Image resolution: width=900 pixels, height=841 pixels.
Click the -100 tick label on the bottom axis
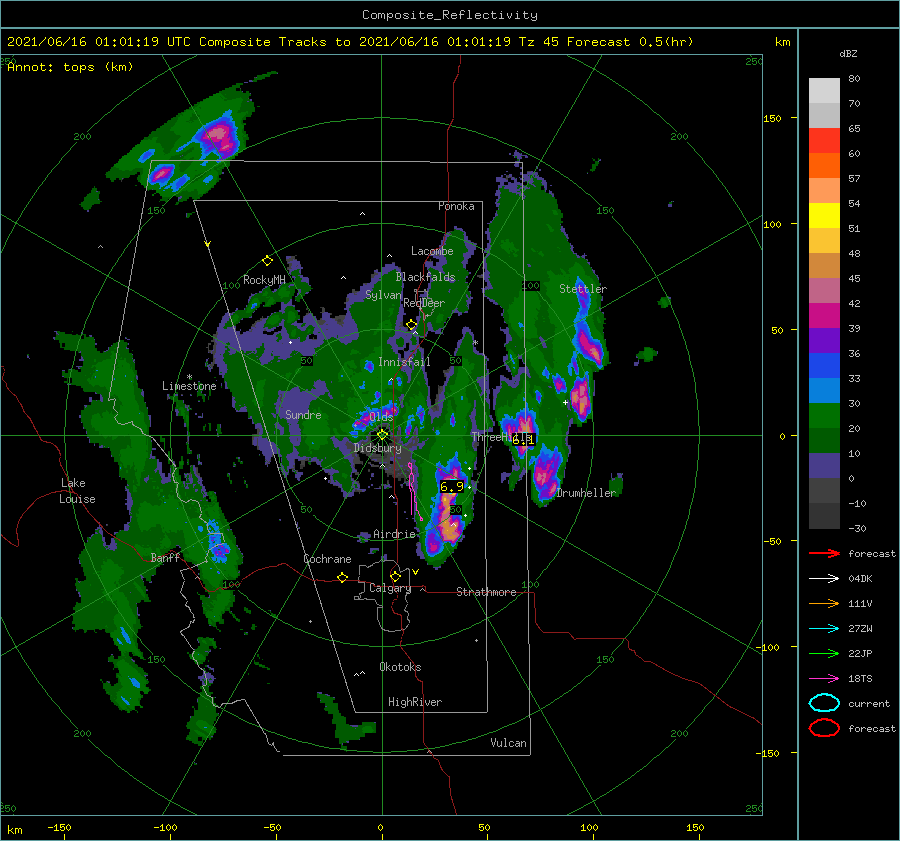pos(165,828)
